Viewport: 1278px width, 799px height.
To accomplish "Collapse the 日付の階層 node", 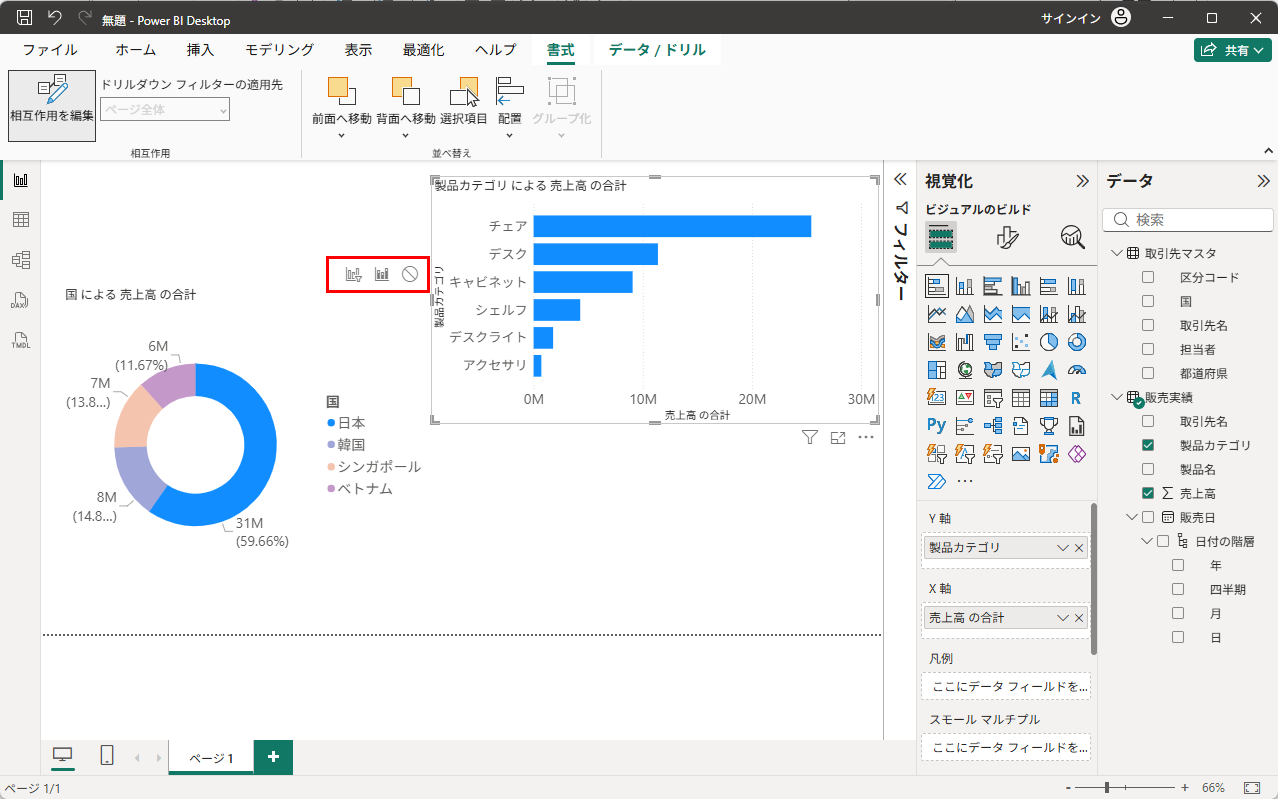I will coord(1147,541).
